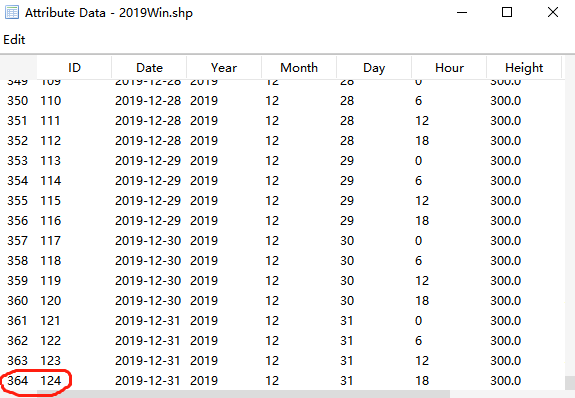The height and width of the screenshot is (398, 575).
Task: Click Hour value 12 in row 351
Action: (x=422, y=121)
